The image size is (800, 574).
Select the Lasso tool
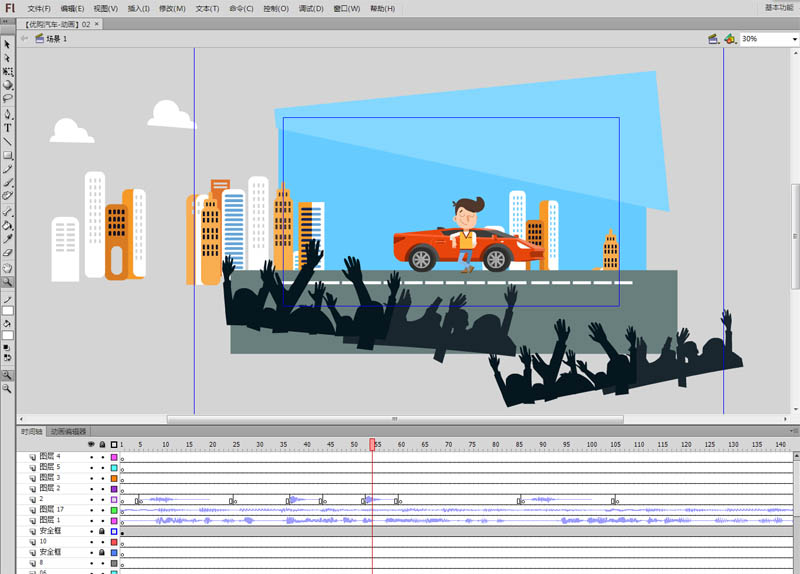click(8, 99)
